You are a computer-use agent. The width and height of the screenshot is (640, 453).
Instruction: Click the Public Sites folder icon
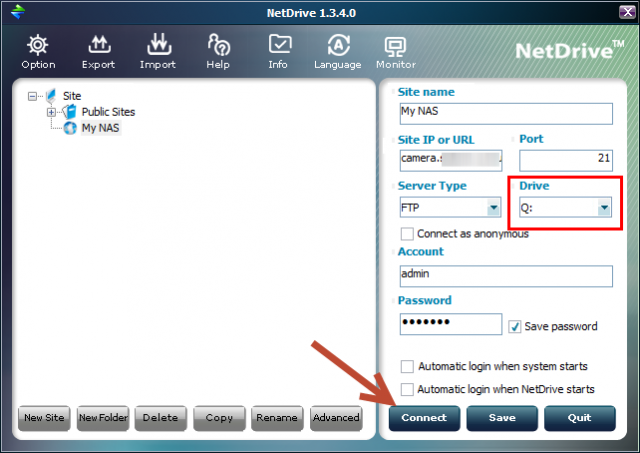click(70, 111)
